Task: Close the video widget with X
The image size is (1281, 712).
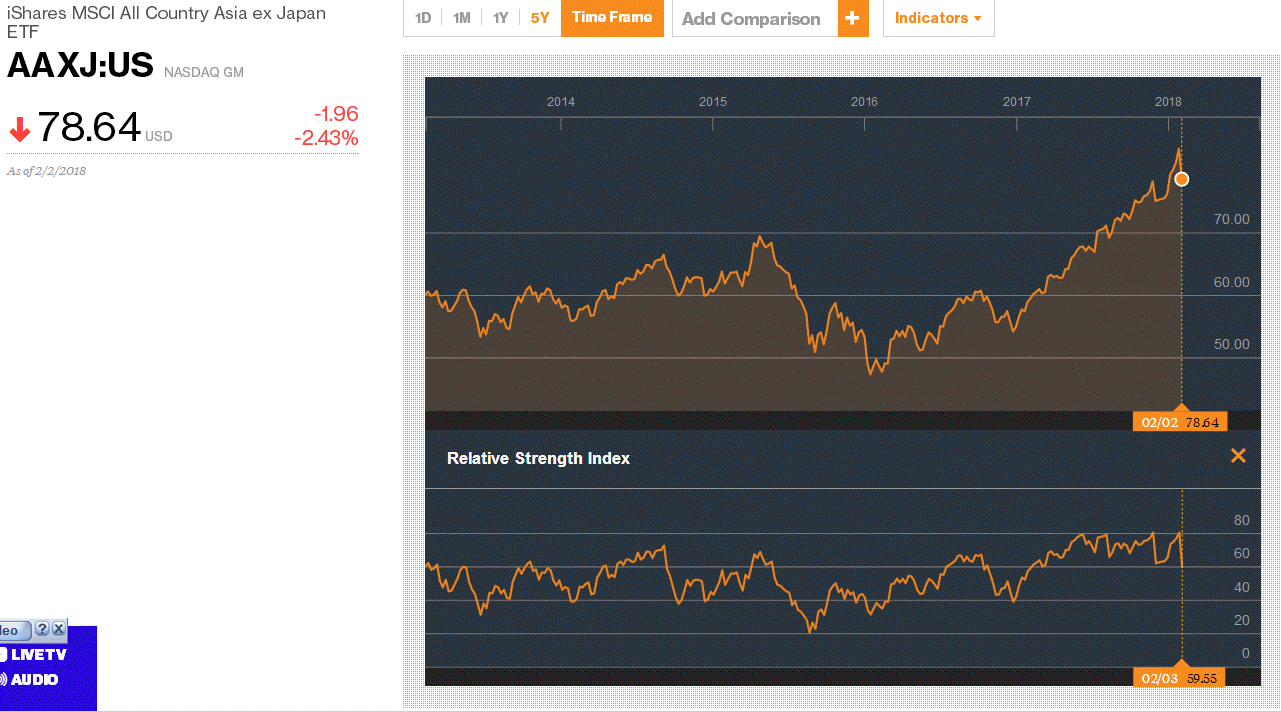Action: [59, 629]
